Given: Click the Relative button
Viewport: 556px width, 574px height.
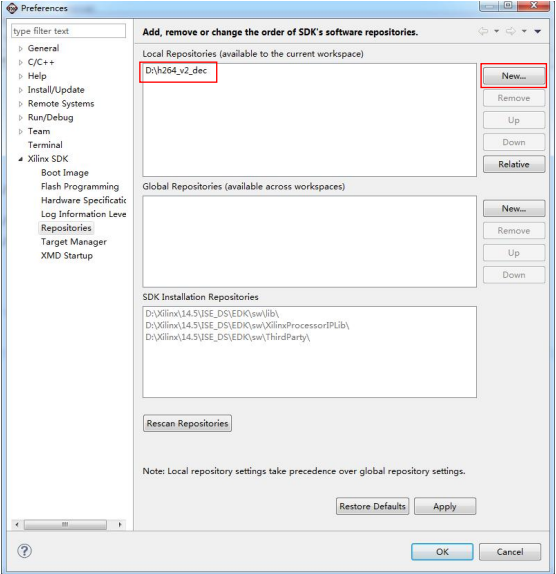Looking at the screenshot, I should pyautogui.click(x=514, y=164).
